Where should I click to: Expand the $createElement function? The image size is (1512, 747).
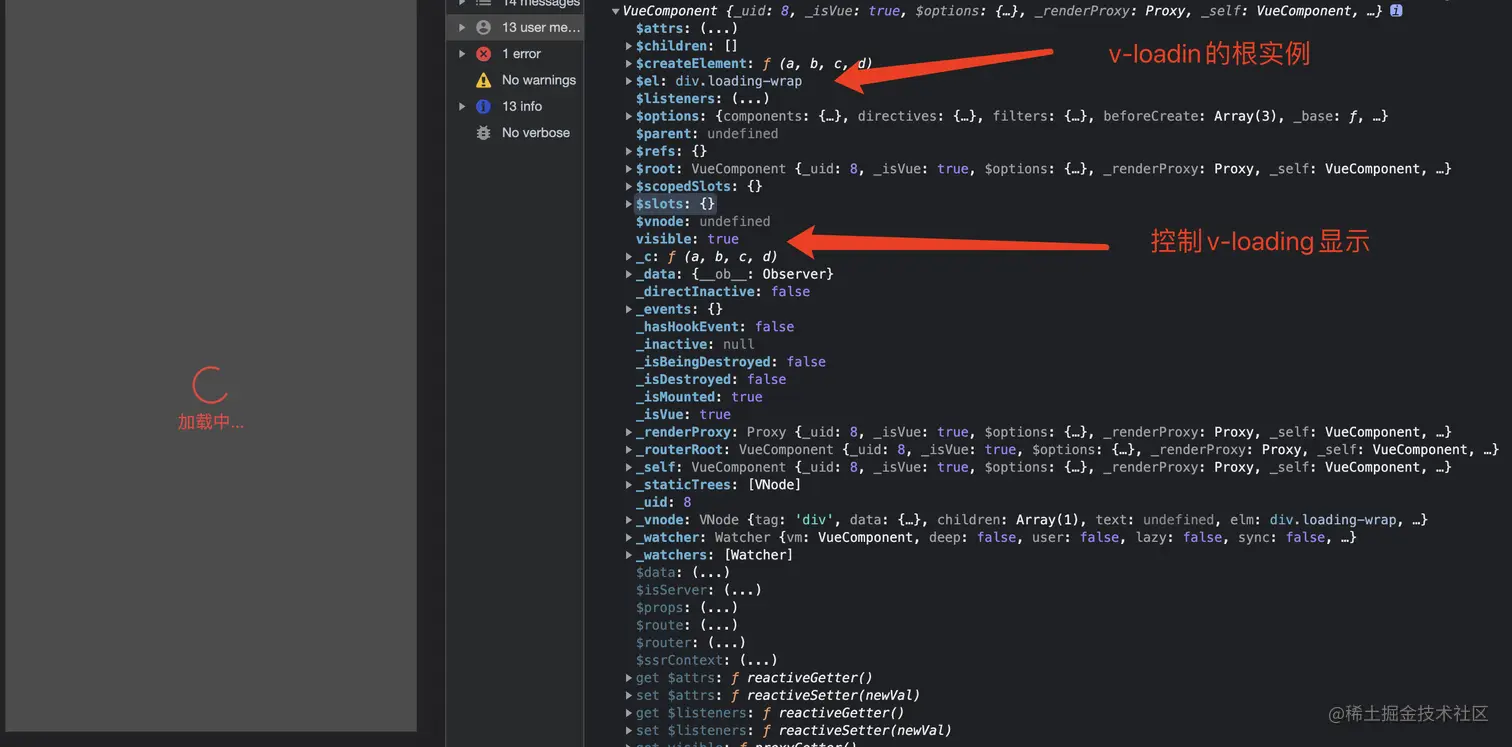point(629,64)
